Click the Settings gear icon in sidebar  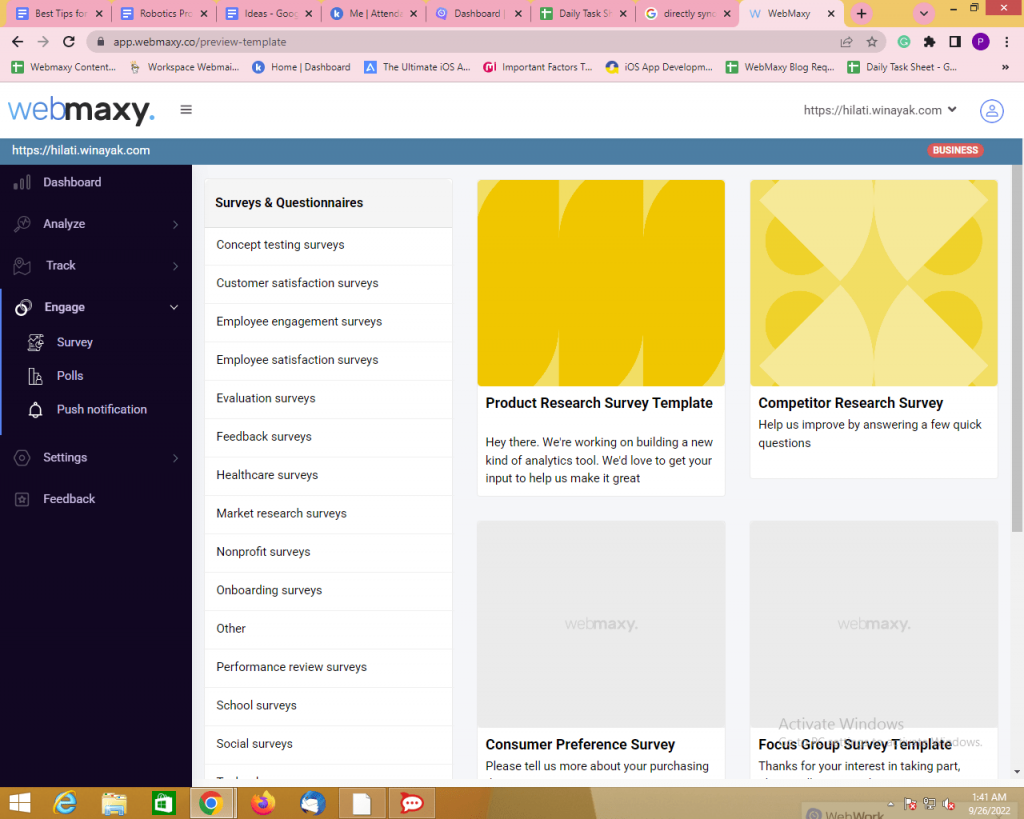pos(22,458)
